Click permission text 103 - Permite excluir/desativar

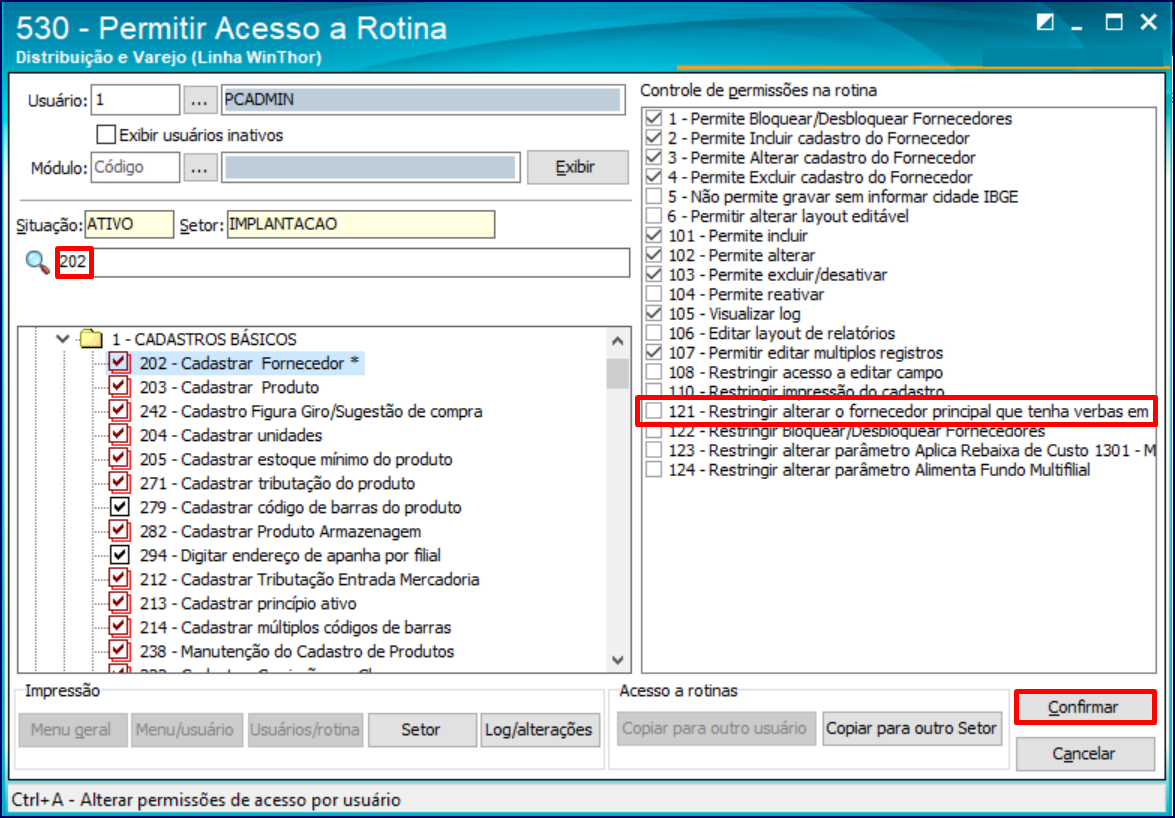(x=777, y=274)
